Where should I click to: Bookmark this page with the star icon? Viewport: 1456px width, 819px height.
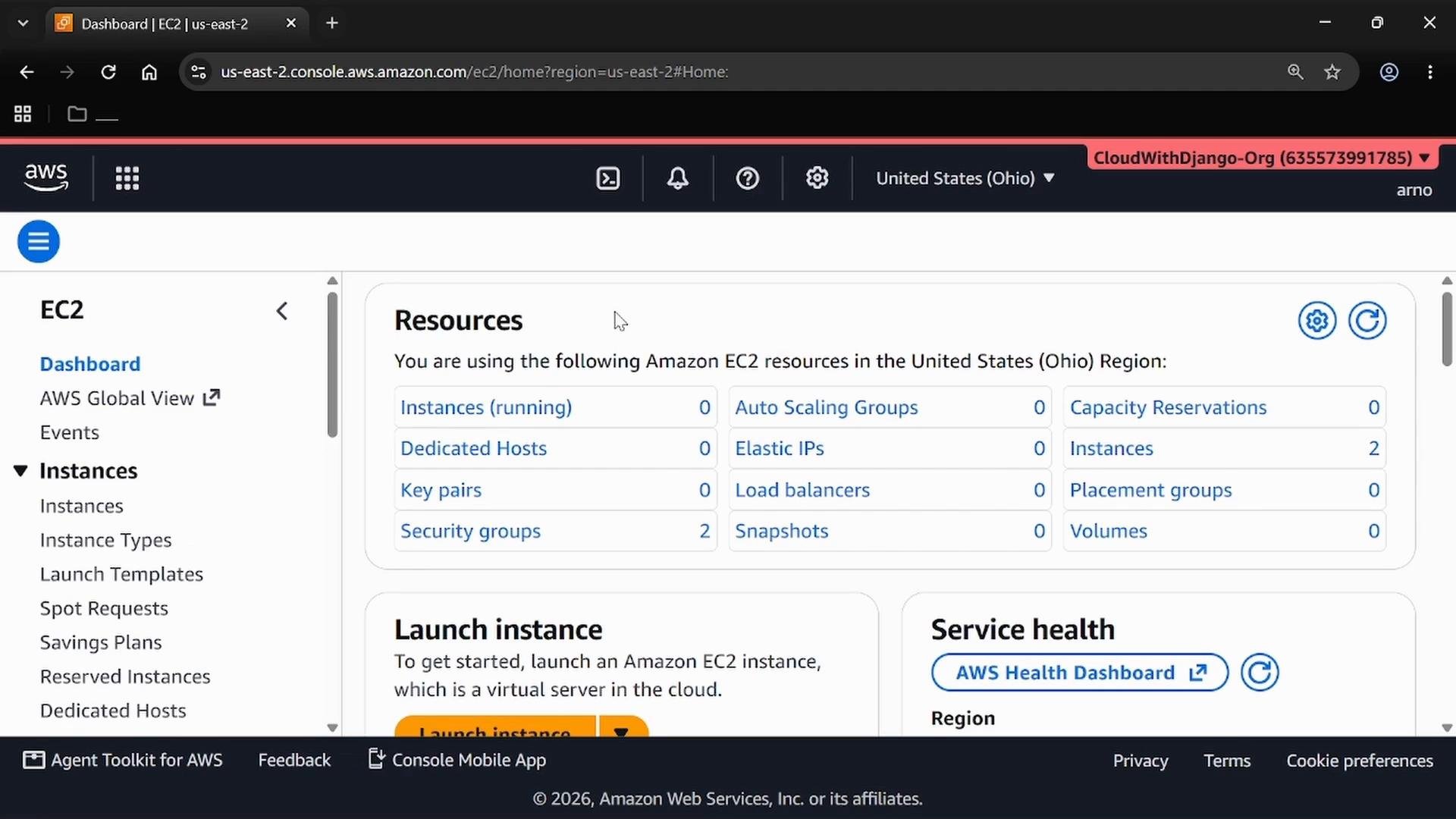coord(1332,72)
